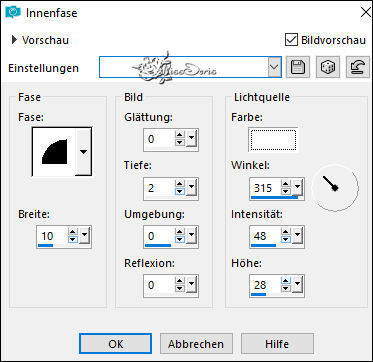Decrease the Breite value with down arrow
This screenshot has height=362, width=373.
73,240
